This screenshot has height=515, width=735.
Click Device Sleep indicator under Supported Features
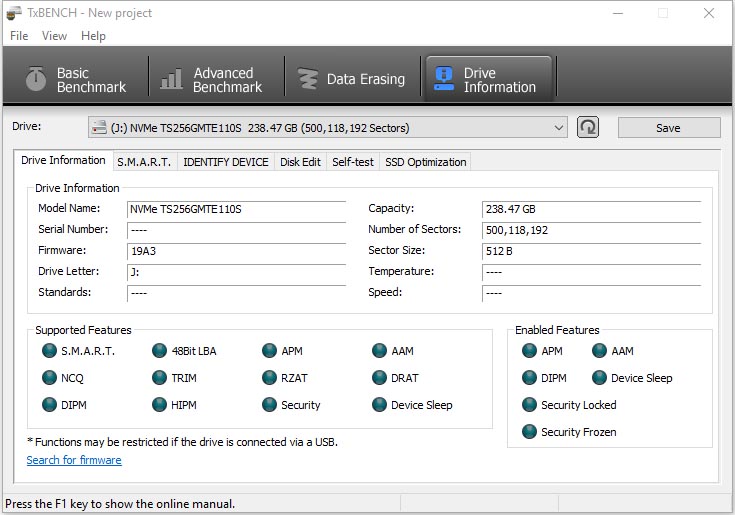point(379,404)
